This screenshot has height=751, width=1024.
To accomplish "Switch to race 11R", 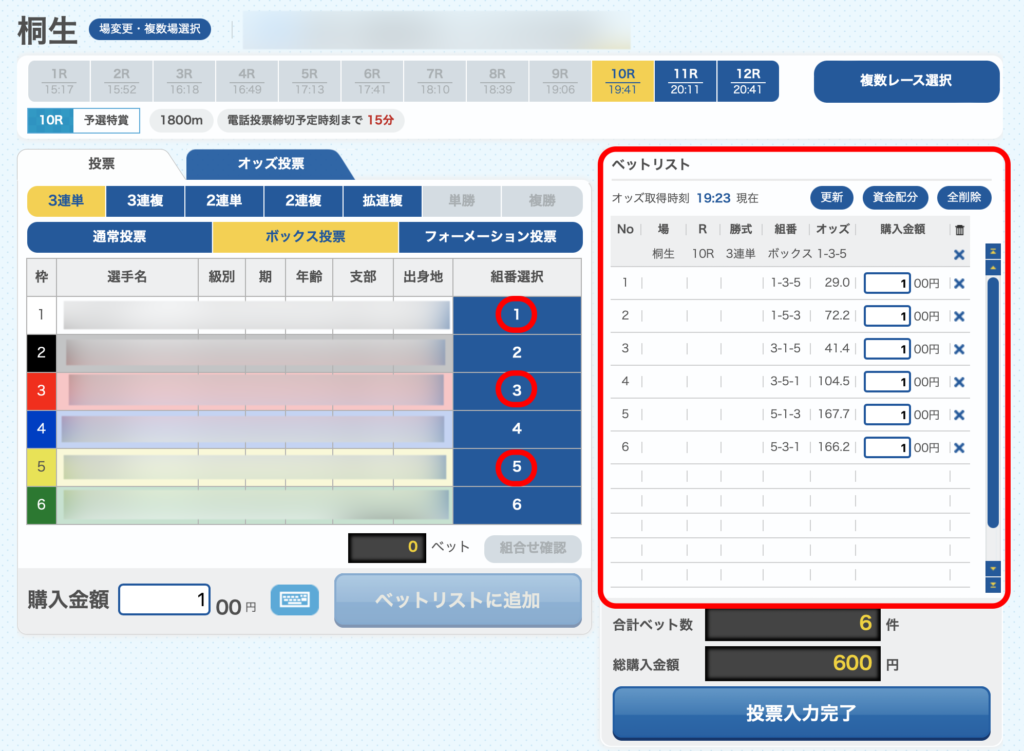I will pyautogui.click(x=685, y=81).
